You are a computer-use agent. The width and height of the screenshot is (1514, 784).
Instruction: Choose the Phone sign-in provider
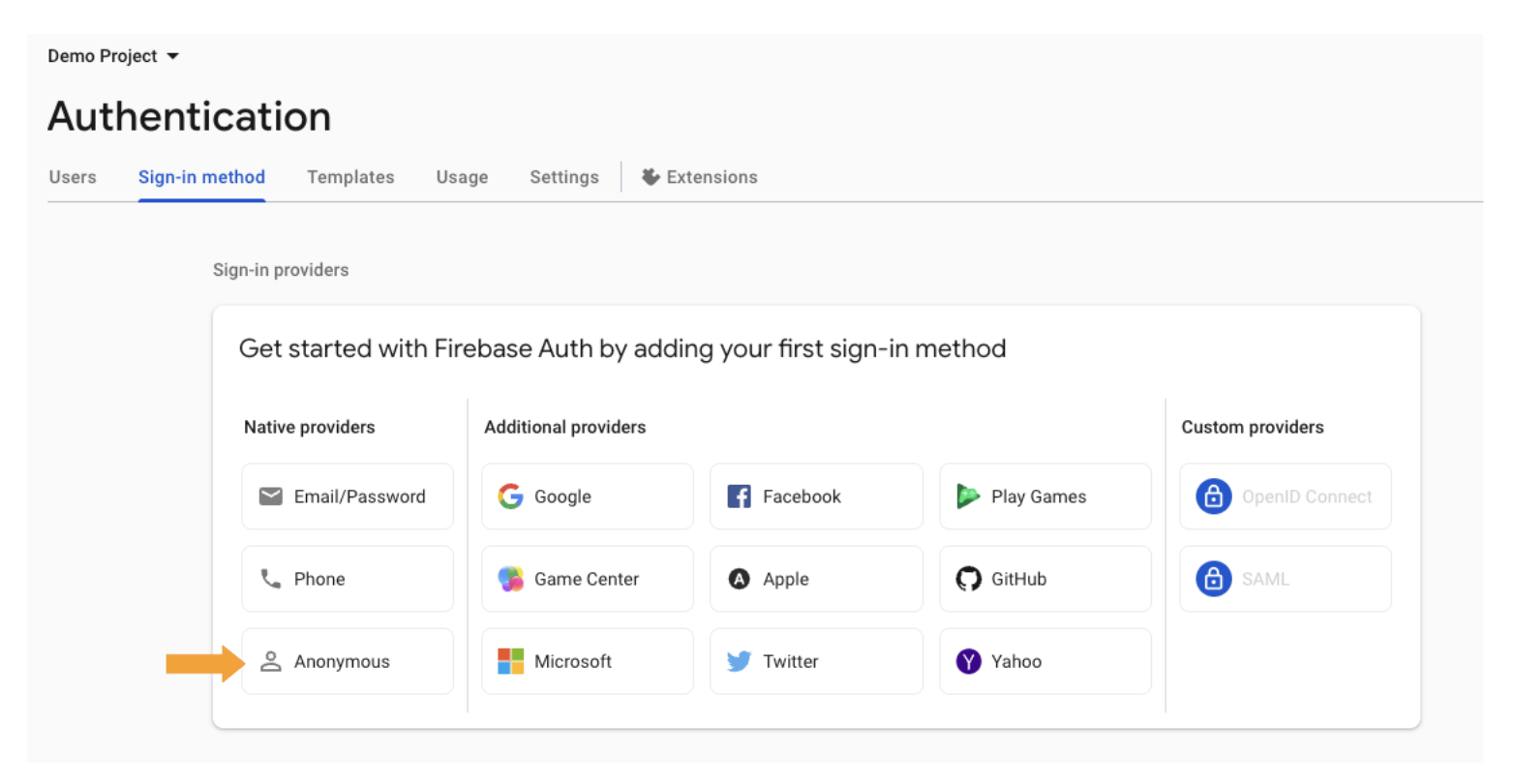pyautogui.click(x=348, y=579)
